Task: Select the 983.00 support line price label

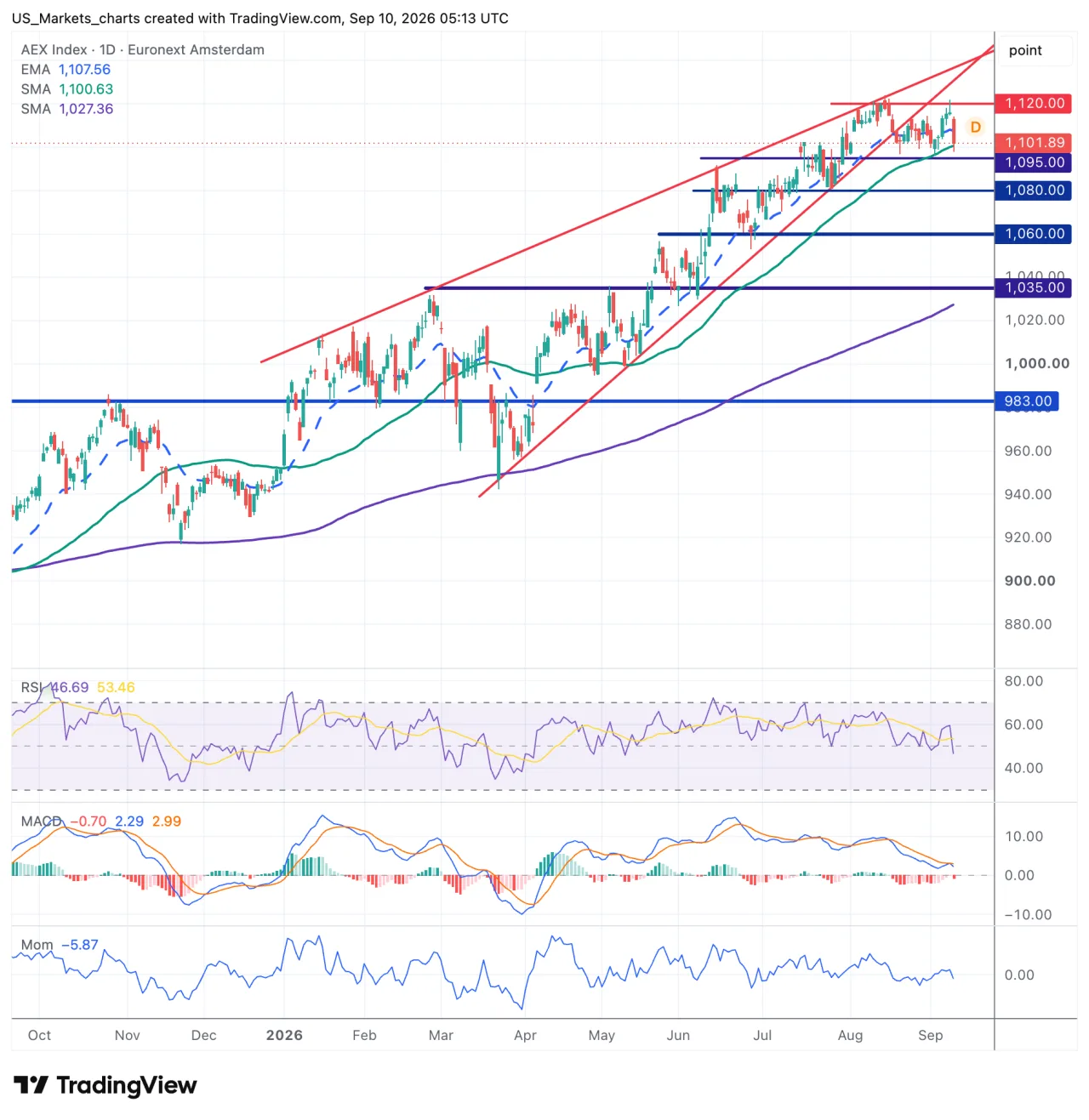Action: [x=1027, y=401]
